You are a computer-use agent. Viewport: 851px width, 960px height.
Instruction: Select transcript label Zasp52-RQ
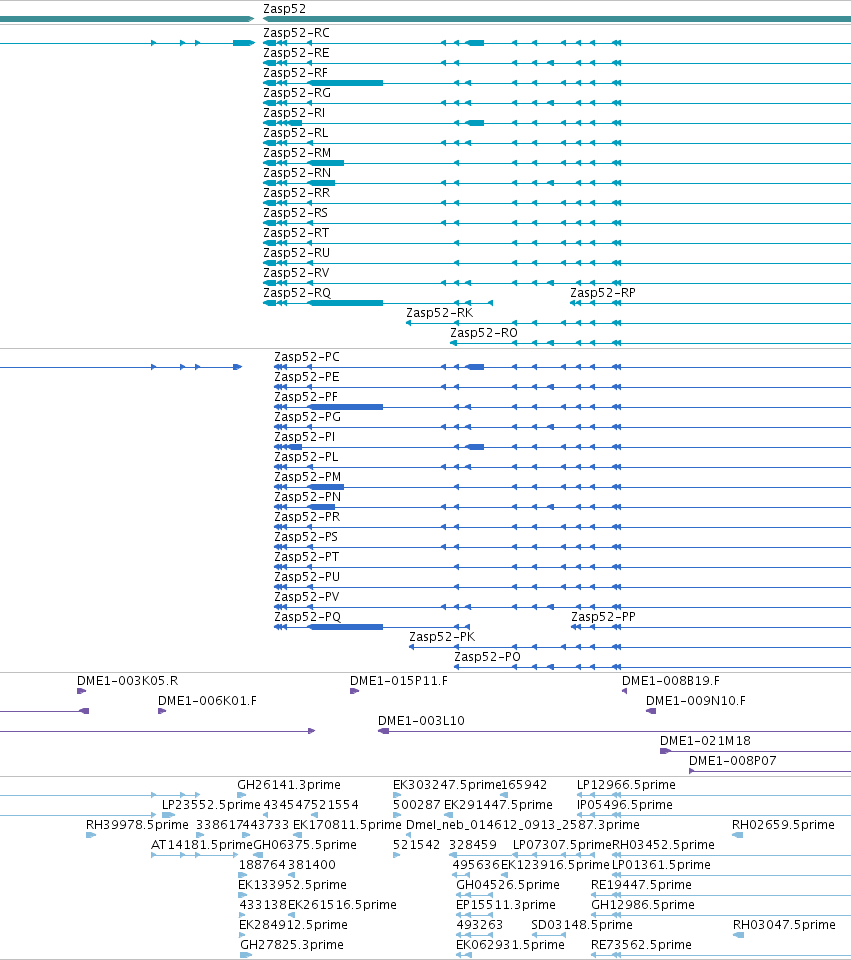point(297,293)
